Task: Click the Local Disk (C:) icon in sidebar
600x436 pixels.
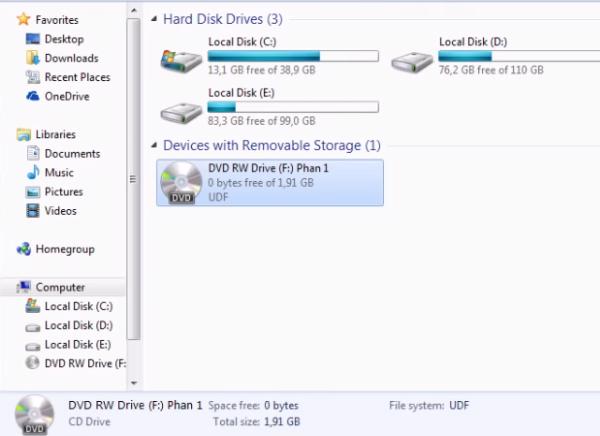Action: (x=33, y=306)
